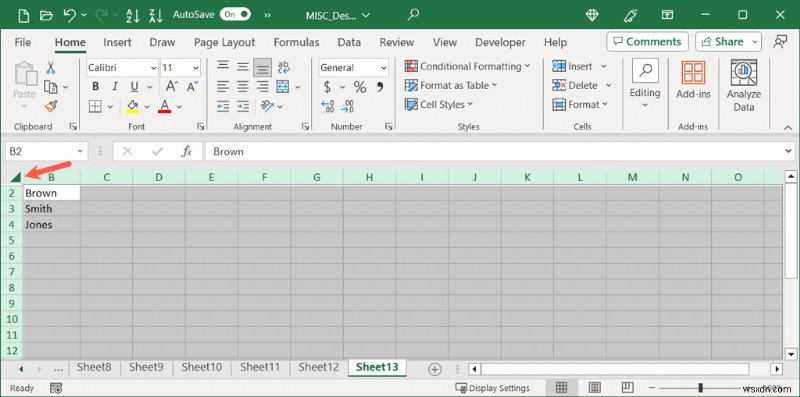Click Analyze Data
Screen dimensions: 800x397
[743, 86]
